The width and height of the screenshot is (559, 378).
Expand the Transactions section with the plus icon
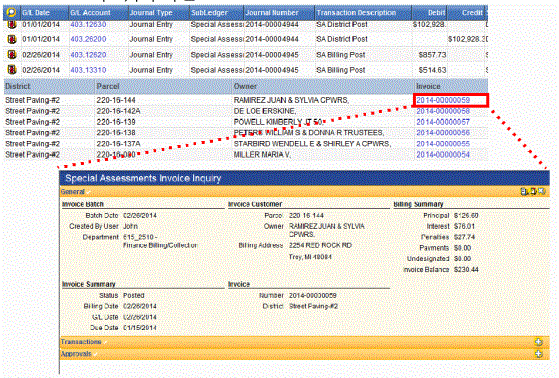538,342
